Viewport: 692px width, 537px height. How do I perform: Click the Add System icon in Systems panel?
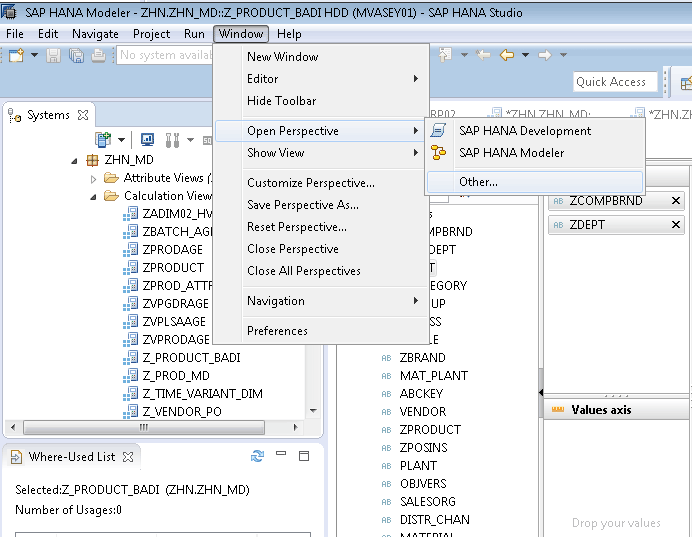(103, 139)
